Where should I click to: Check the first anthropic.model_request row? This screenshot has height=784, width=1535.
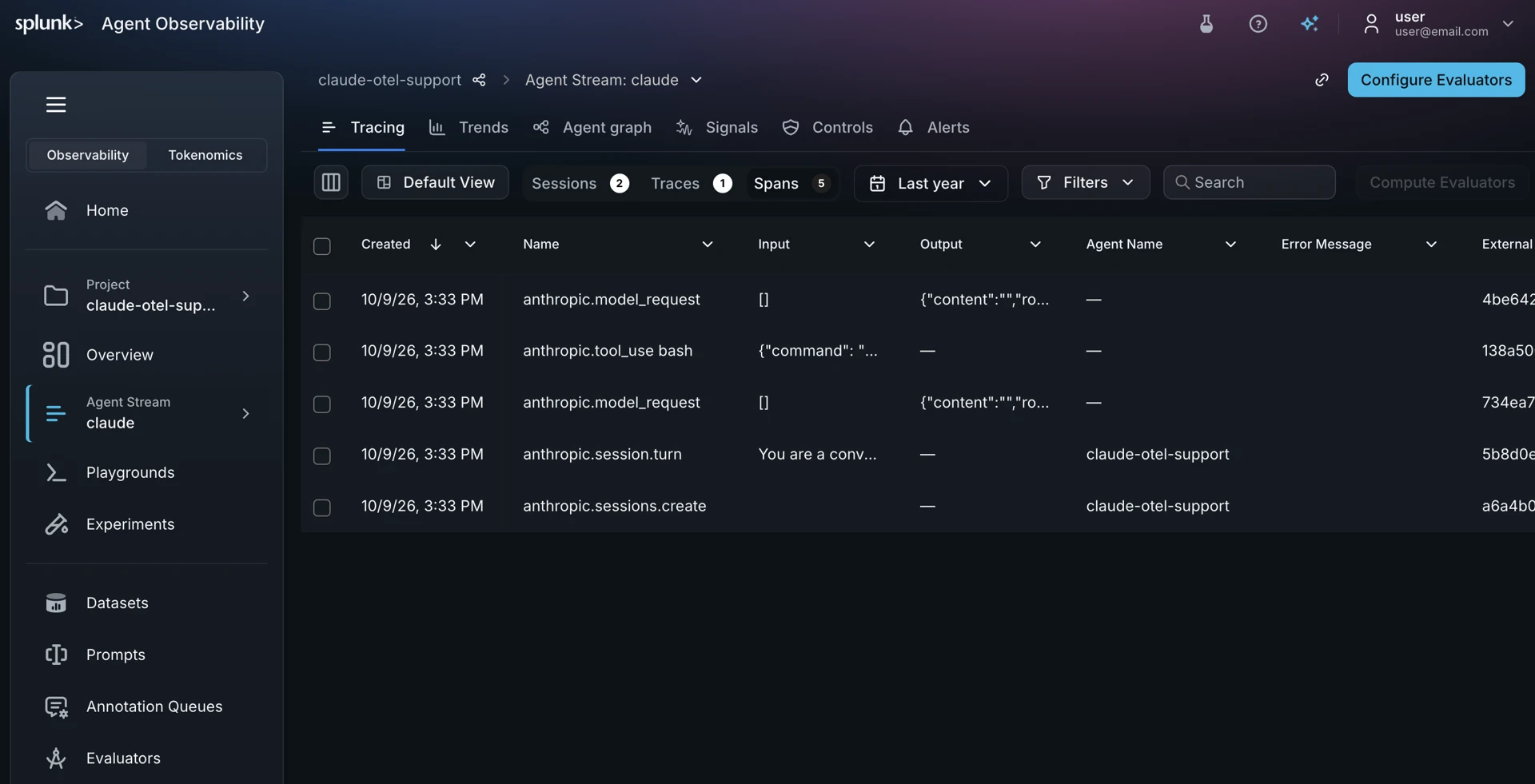(x=322, y=301)
